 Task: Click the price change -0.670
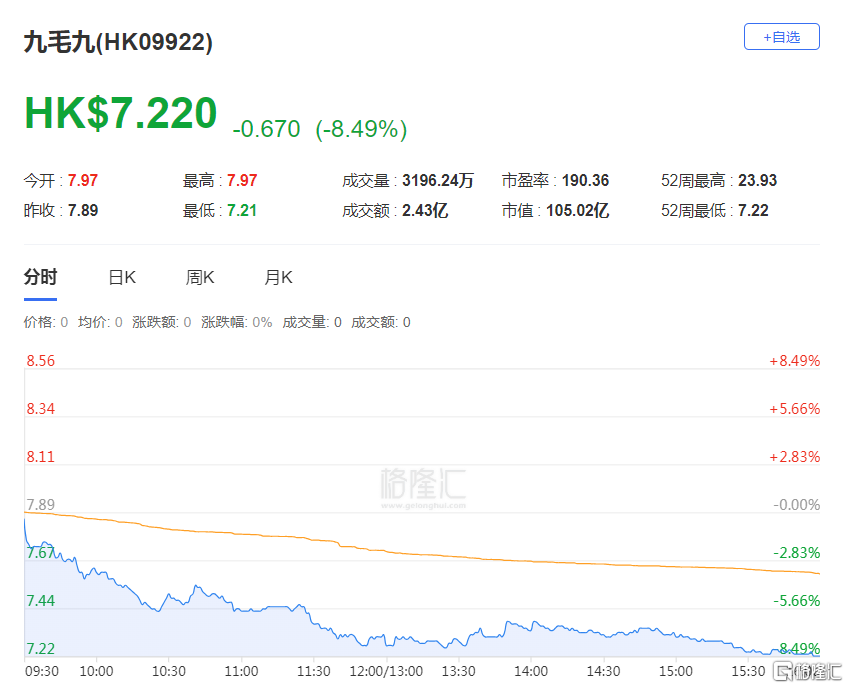click(266, 129)
